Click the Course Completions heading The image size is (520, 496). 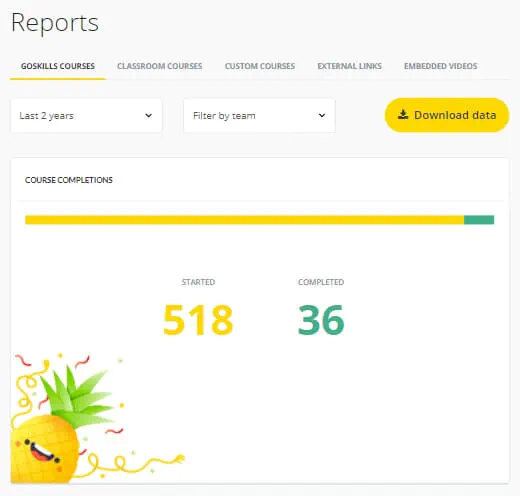pos(69,180)
